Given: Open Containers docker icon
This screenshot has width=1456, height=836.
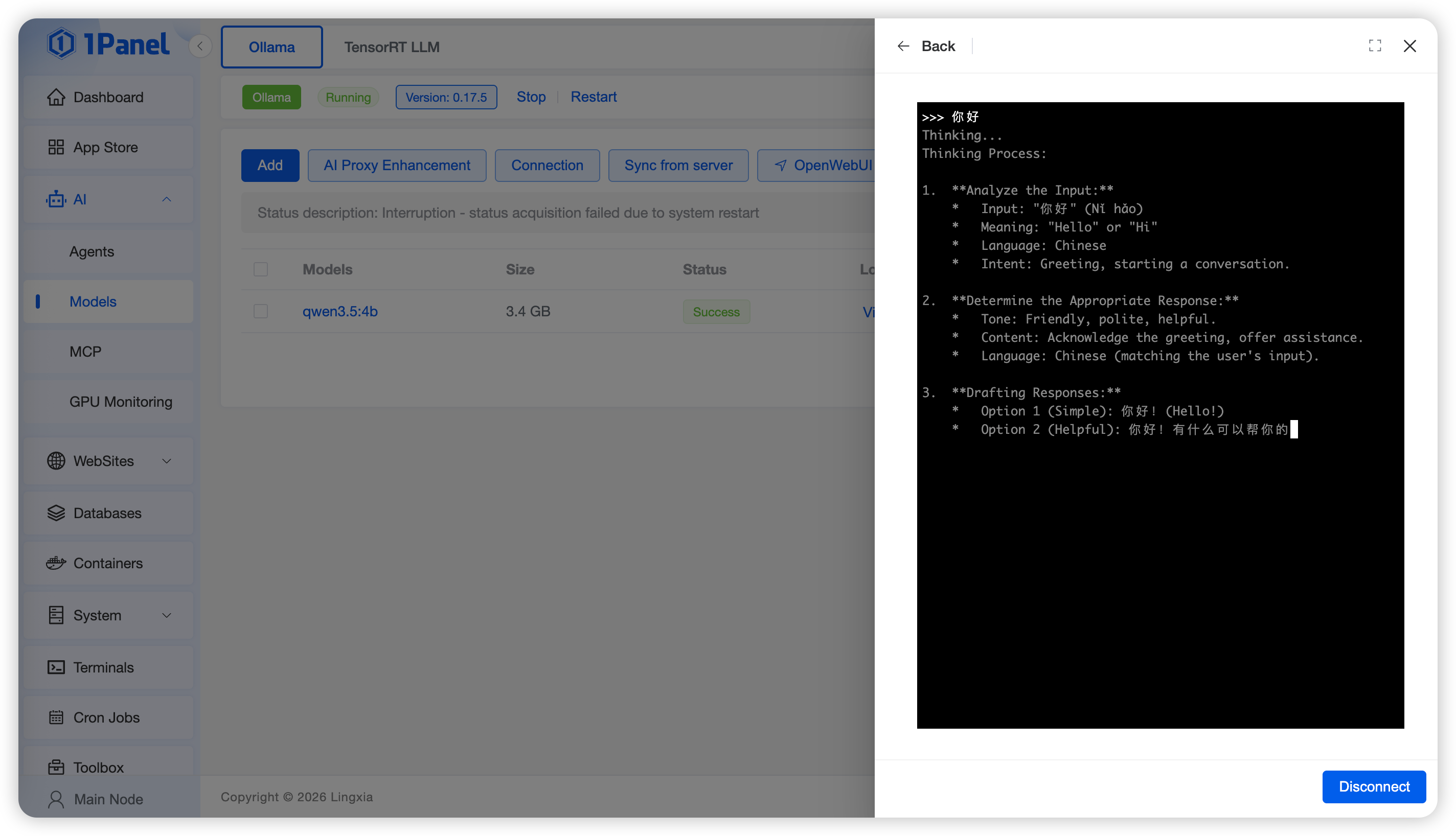Looking at the screenshot, I should click(x=56, y=563).
